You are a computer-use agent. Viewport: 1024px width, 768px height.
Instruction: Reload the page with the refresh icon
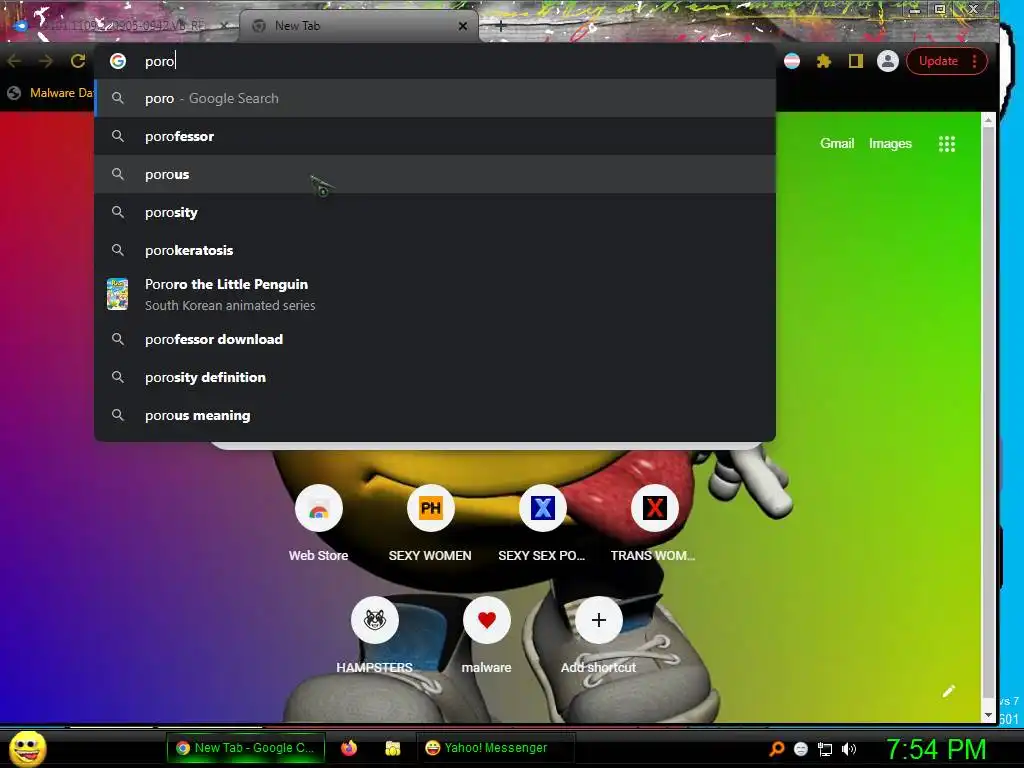pyautogui.click(x=78, y=61)
